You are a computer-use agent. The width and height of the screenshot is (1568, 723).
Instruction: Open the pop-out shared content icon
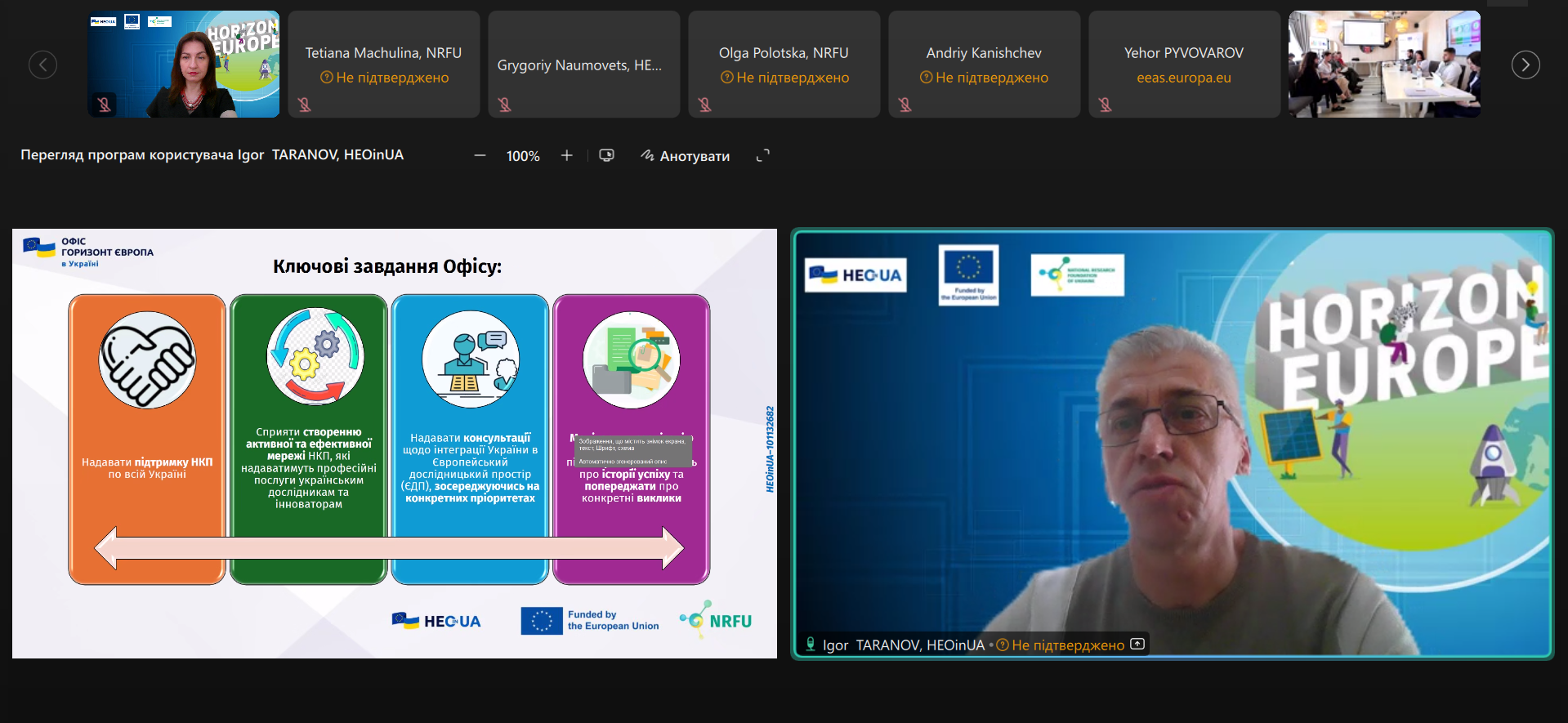coord(606,155)
